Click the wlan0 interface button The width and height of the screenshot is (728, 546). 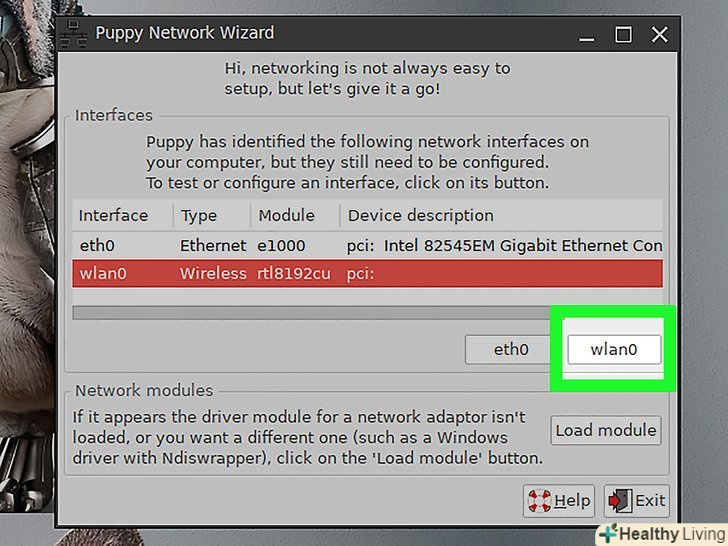614,349
